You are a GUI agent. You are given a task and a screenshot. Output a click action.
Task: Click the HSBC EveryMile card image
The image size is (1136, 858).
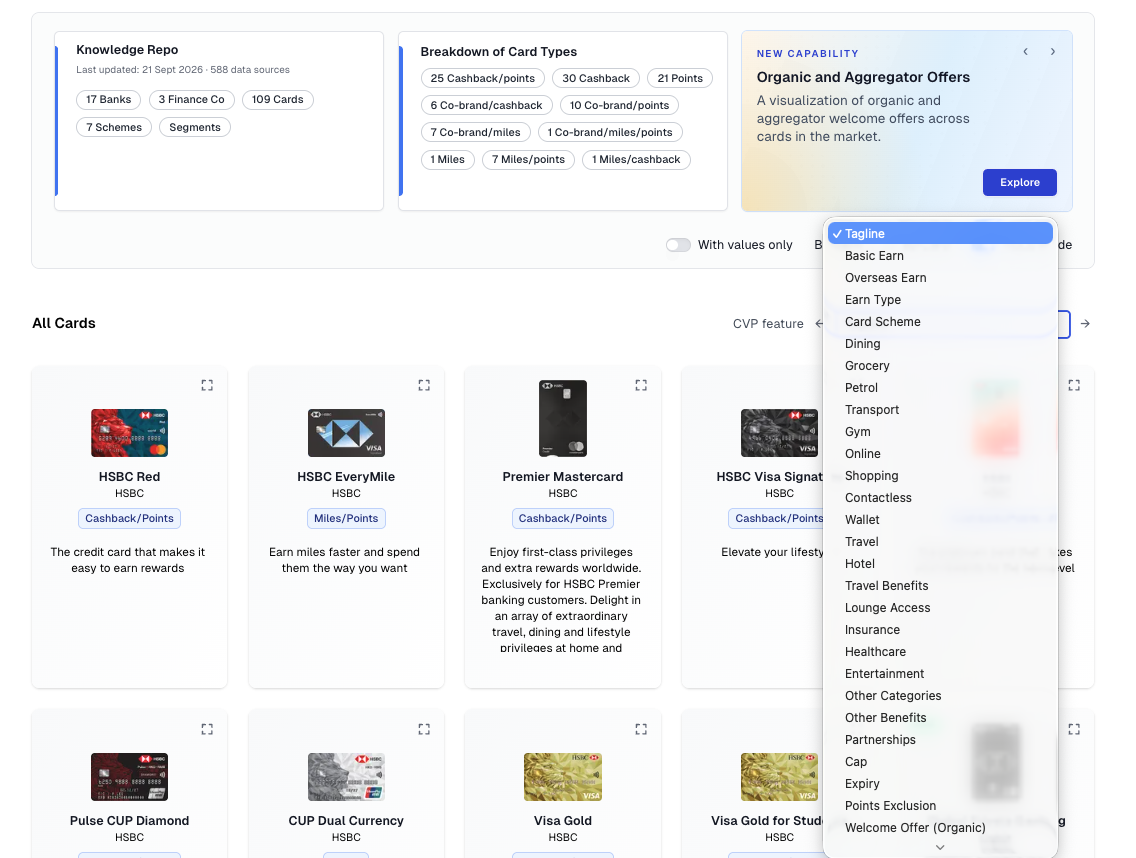[346, 433]
